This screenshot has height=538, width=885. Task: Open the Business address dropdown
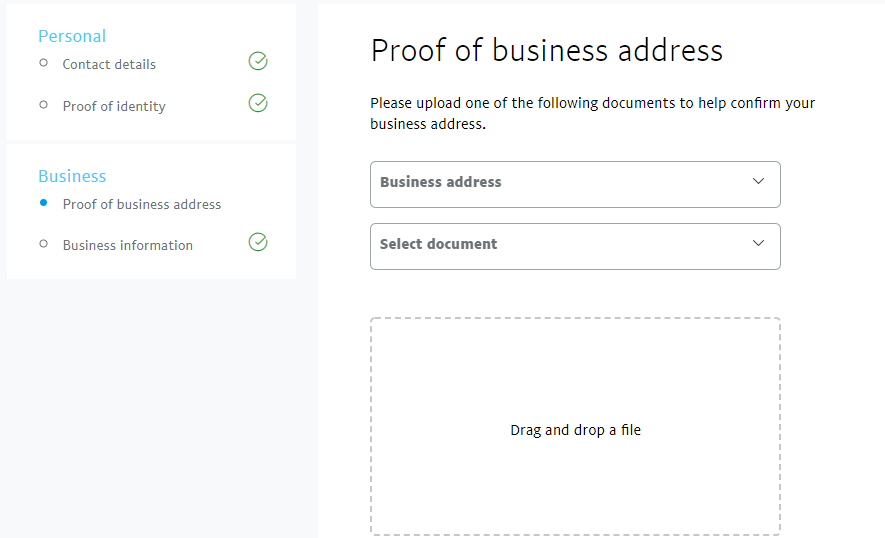[x=560, y=184]
